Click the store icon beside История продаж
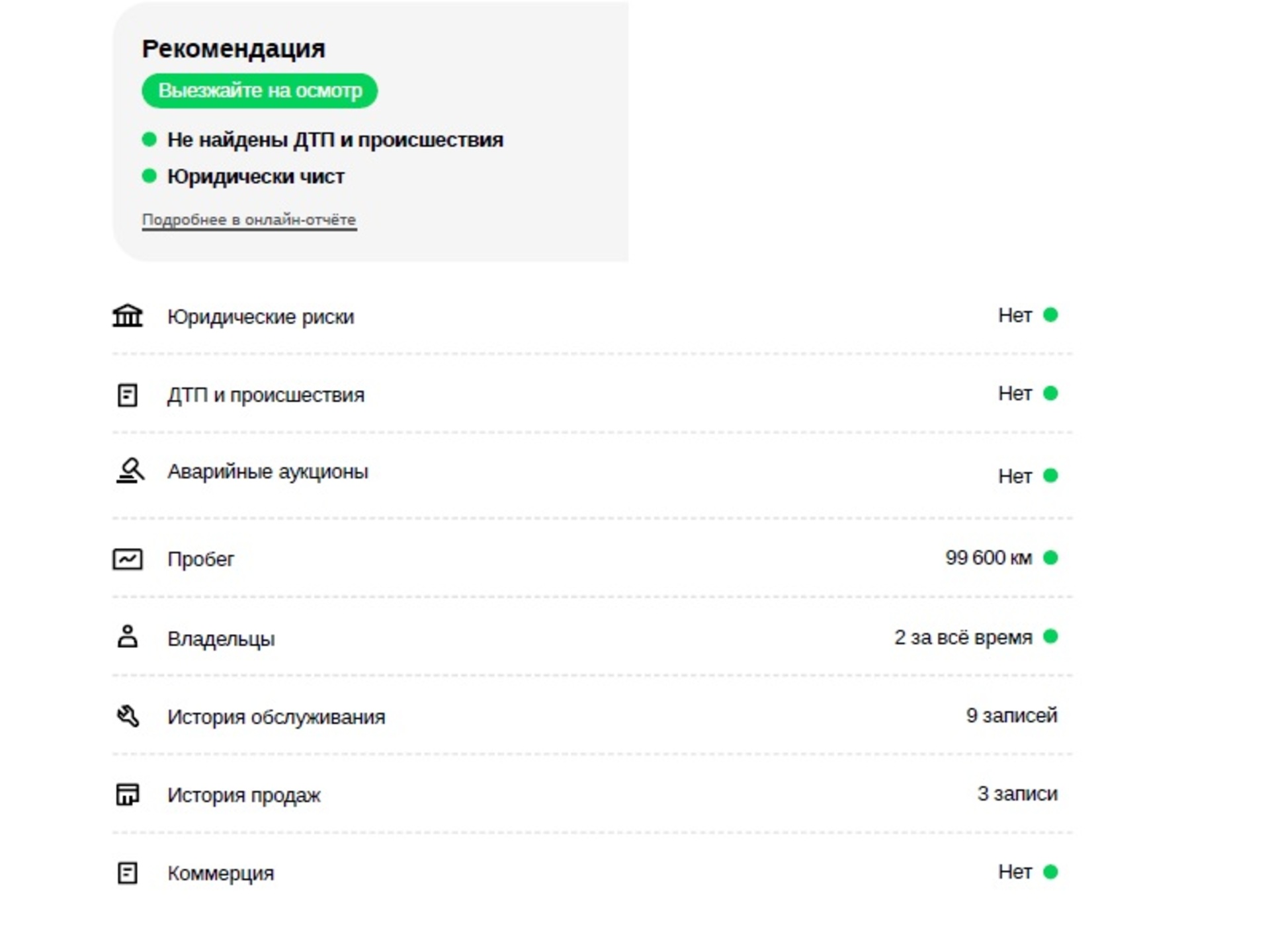This screenshot has height=952, width=1270. point(128,794)
